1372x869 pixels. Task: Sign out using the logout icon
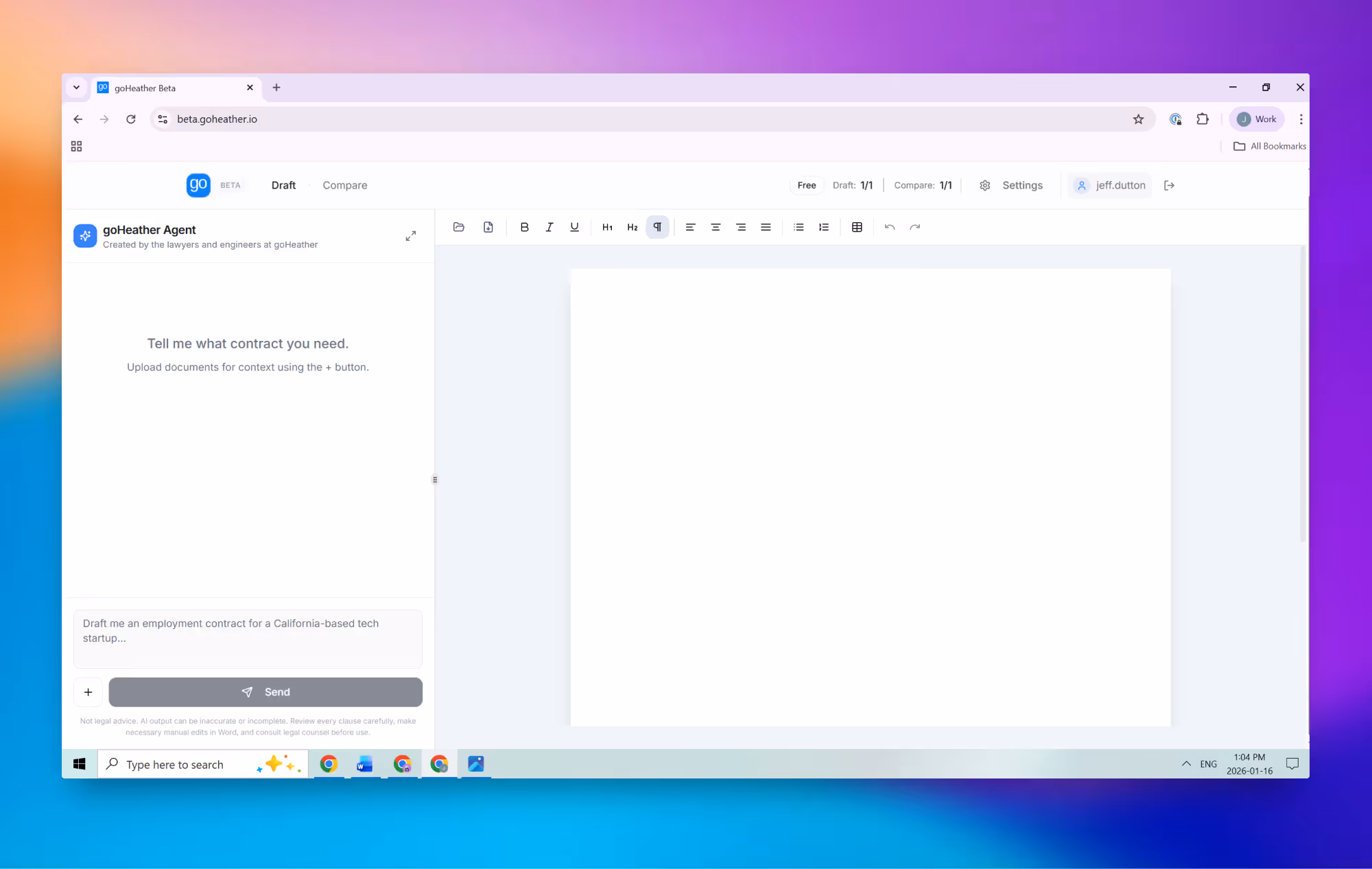coord(1169,185)
